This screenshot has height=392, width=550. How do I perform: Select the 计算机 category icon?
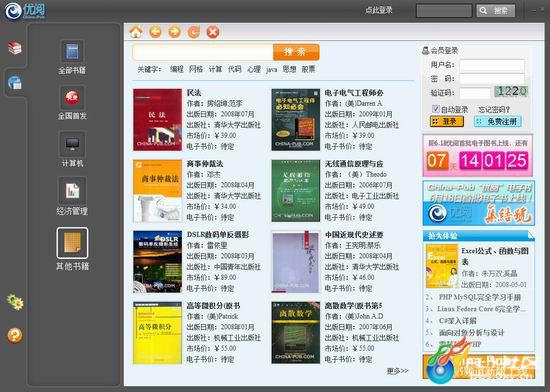pyautogui.click(x=72, y=144)
